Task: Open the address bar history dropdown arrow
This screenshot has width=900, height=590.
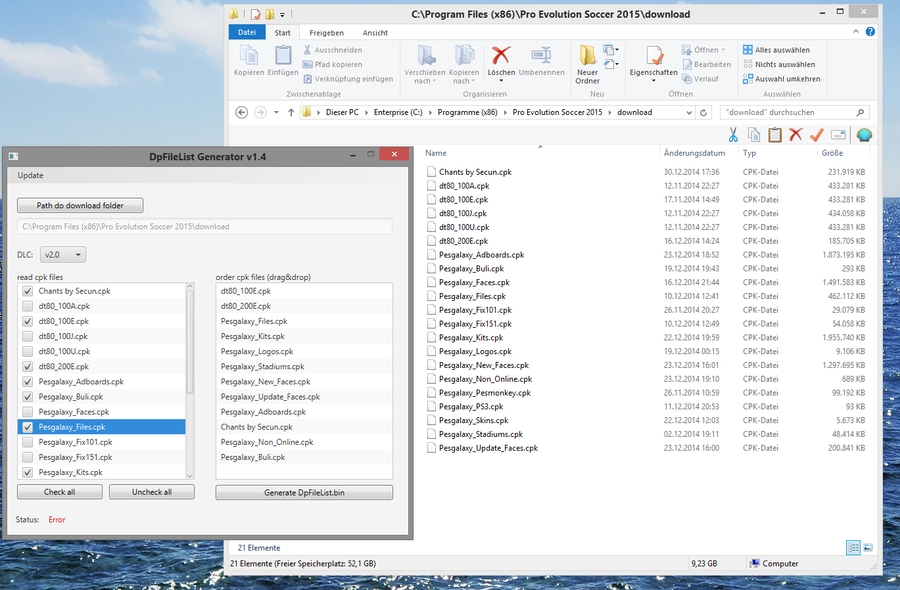Action: [691, 113]
